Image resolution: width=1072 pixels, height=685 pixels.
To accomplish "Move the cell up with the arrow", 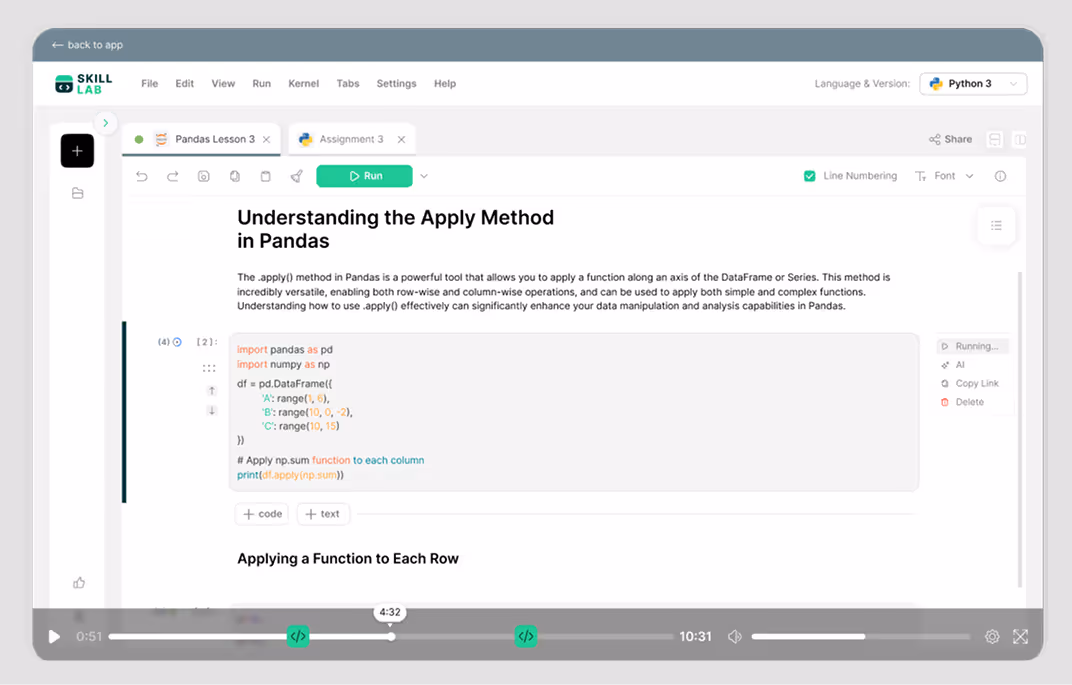I will (211, 390).
